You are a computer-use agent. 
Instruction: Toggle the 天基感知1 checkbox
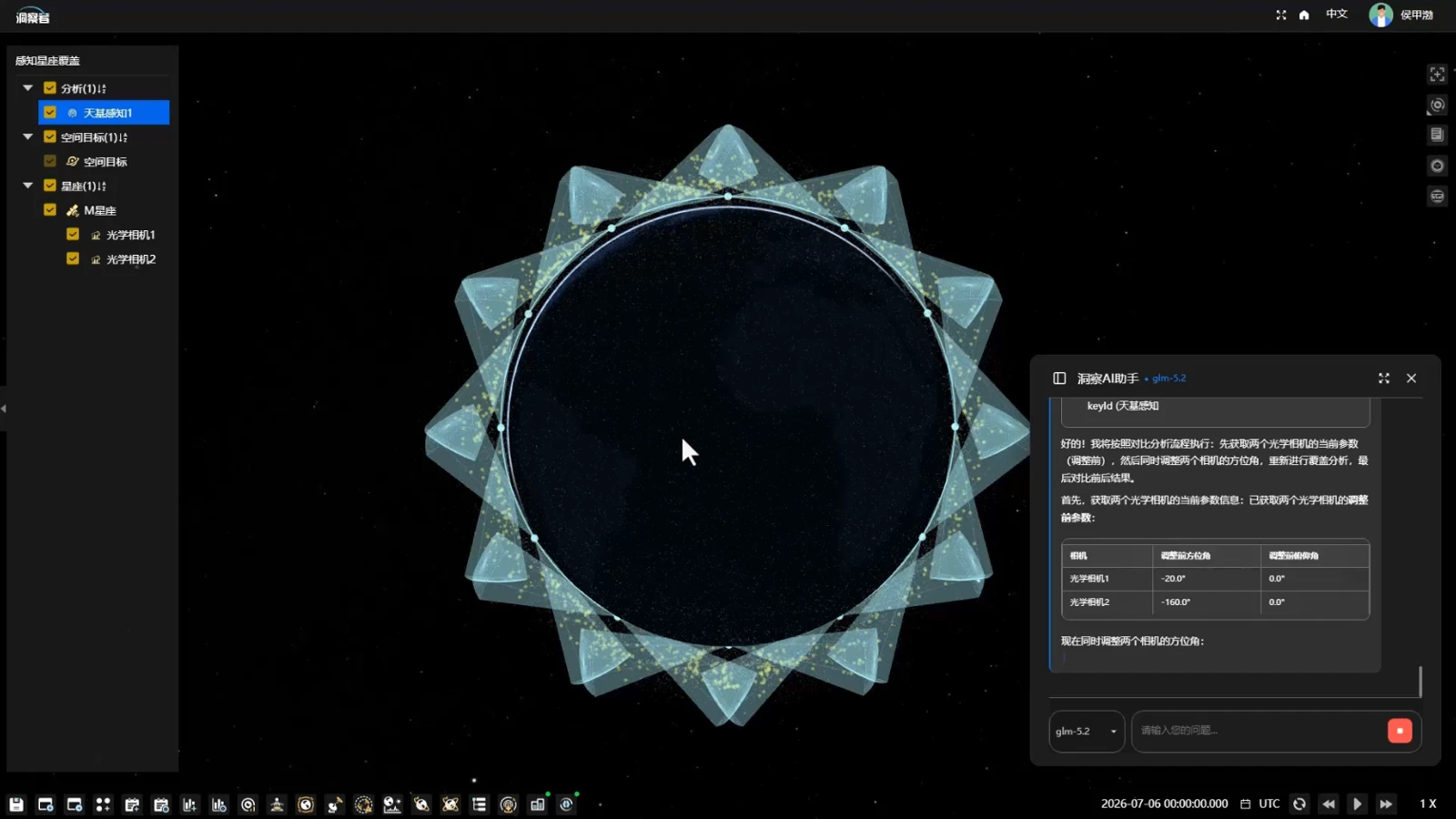tap(50, 113)
